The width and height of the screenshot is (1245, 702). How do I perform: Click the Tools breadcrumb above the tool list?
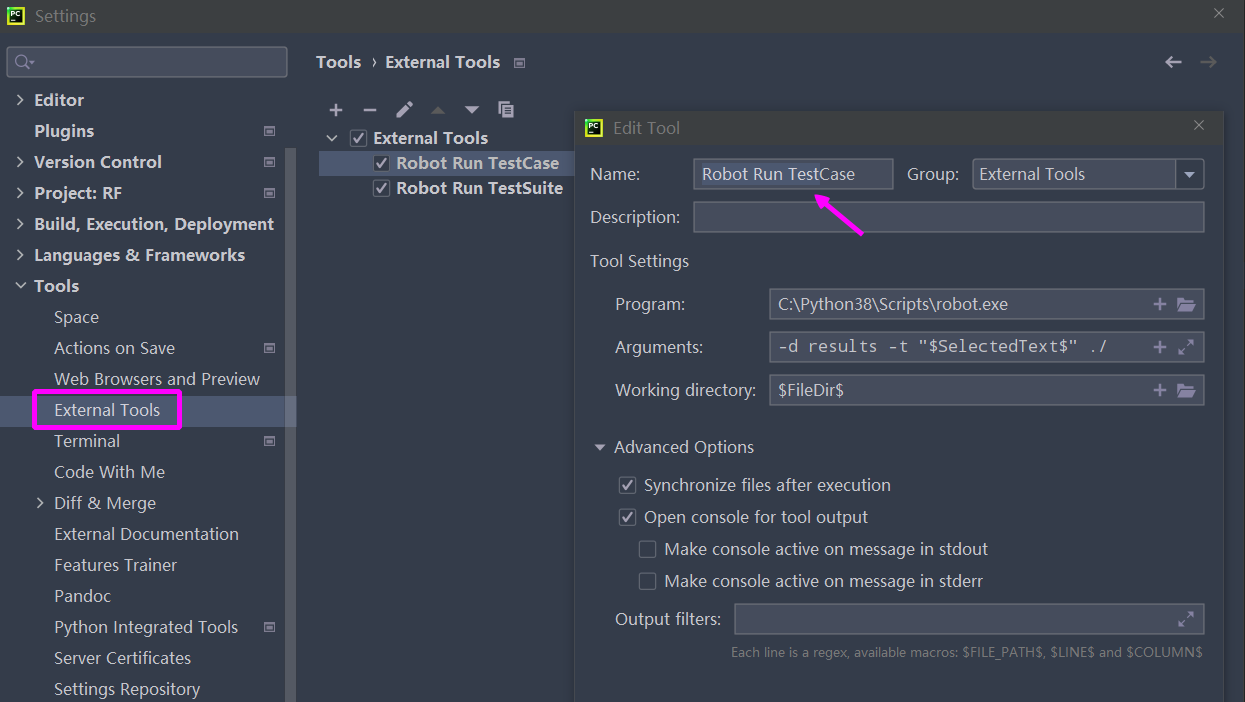[x=338, y=61]
